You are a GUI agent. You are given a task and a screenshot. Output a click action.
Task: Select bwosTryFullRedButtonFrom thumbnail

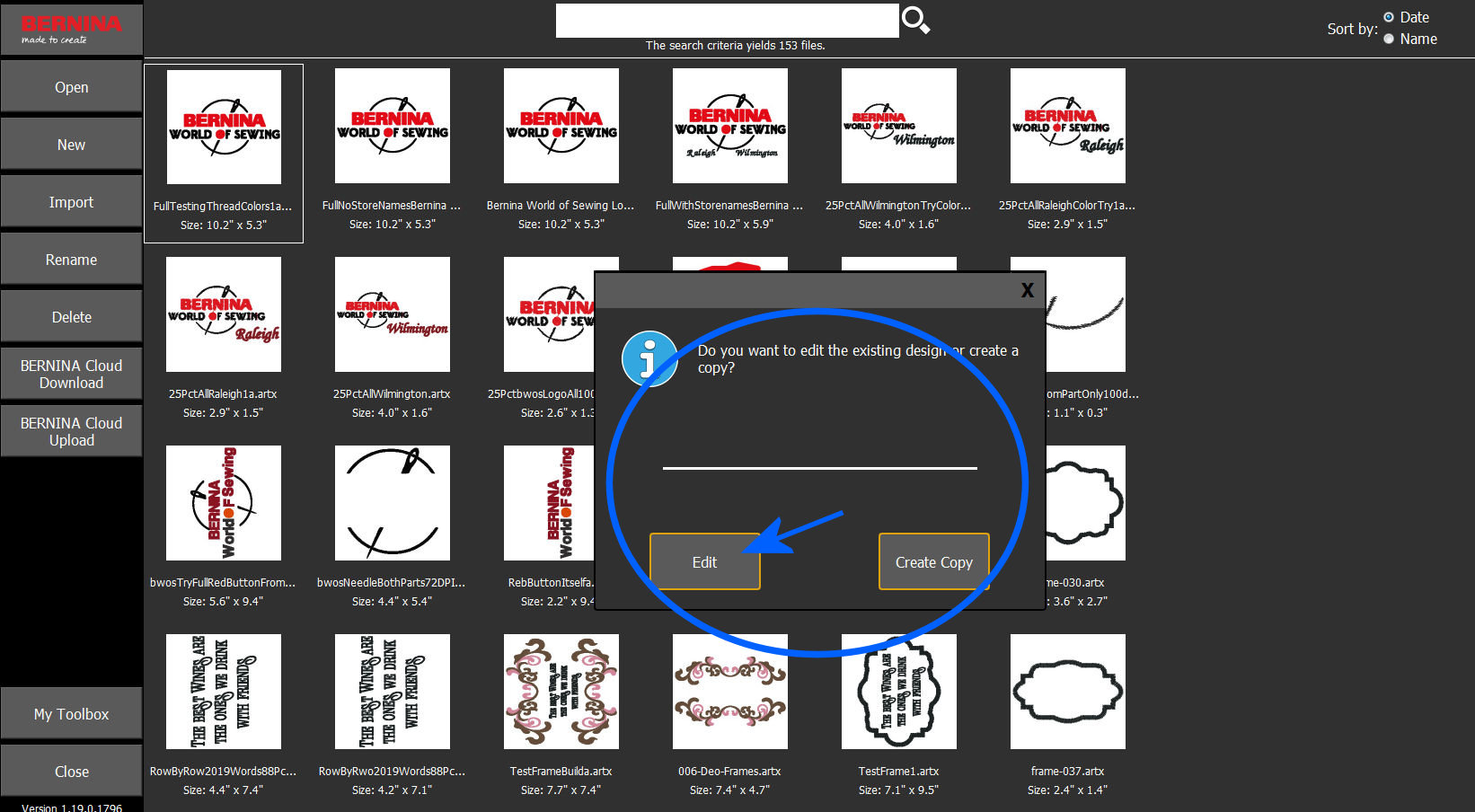224,503
